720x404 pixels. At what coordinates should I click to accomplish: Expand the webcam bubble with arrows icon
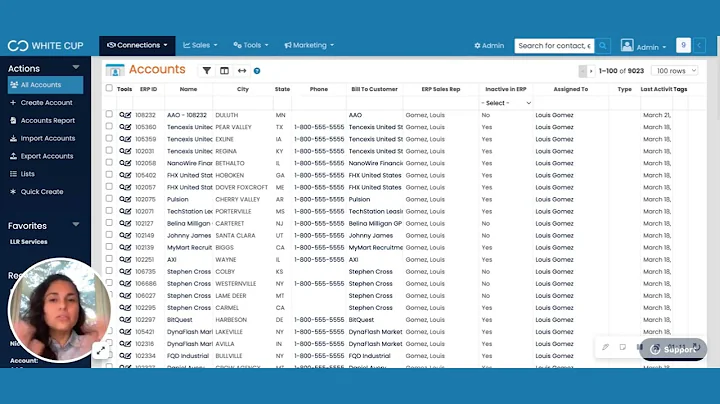[x=101, y=351]
